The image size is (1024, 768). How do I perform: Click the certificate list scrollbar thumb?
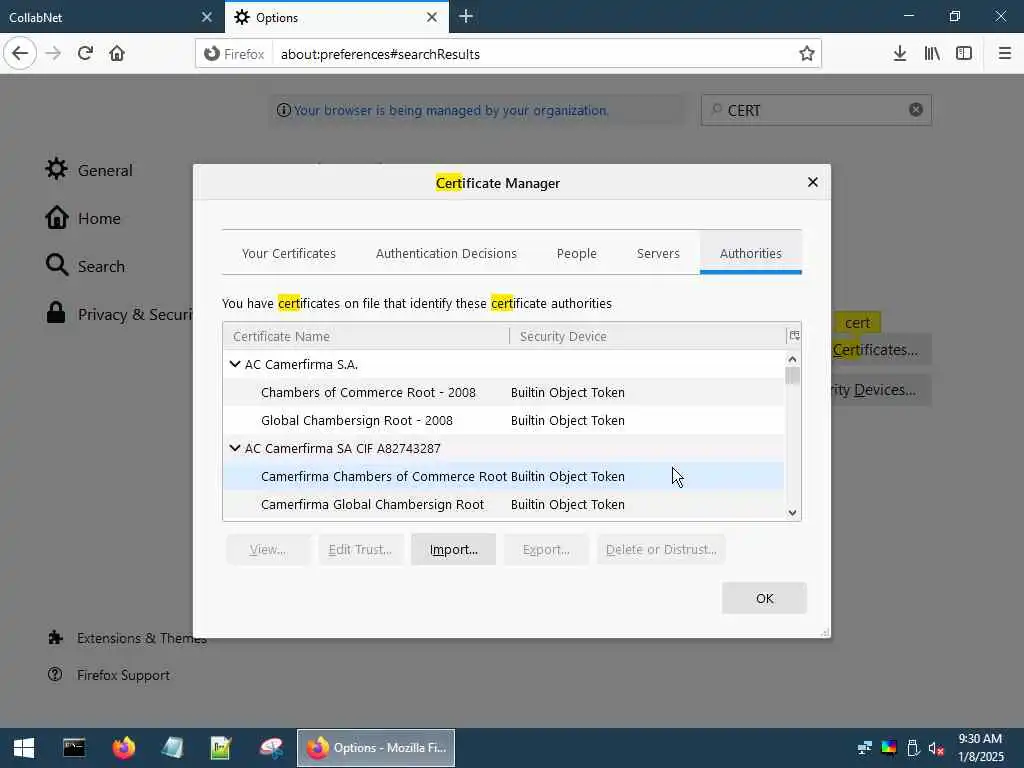792,376
